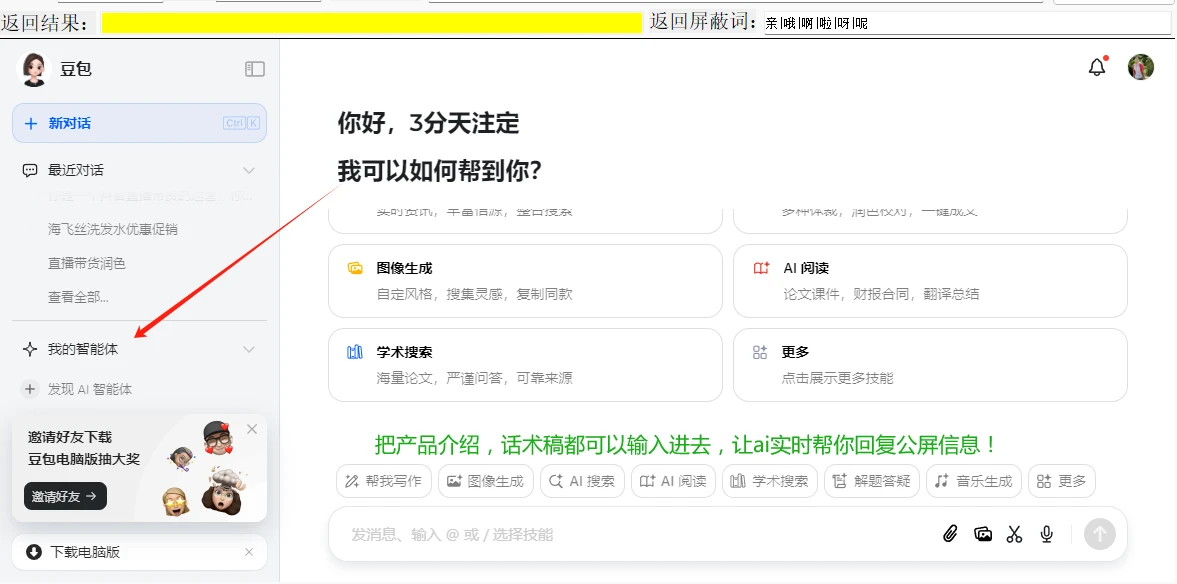
Task: Dismiss the 下载电脑版 banner
Action: coord(249,552)
